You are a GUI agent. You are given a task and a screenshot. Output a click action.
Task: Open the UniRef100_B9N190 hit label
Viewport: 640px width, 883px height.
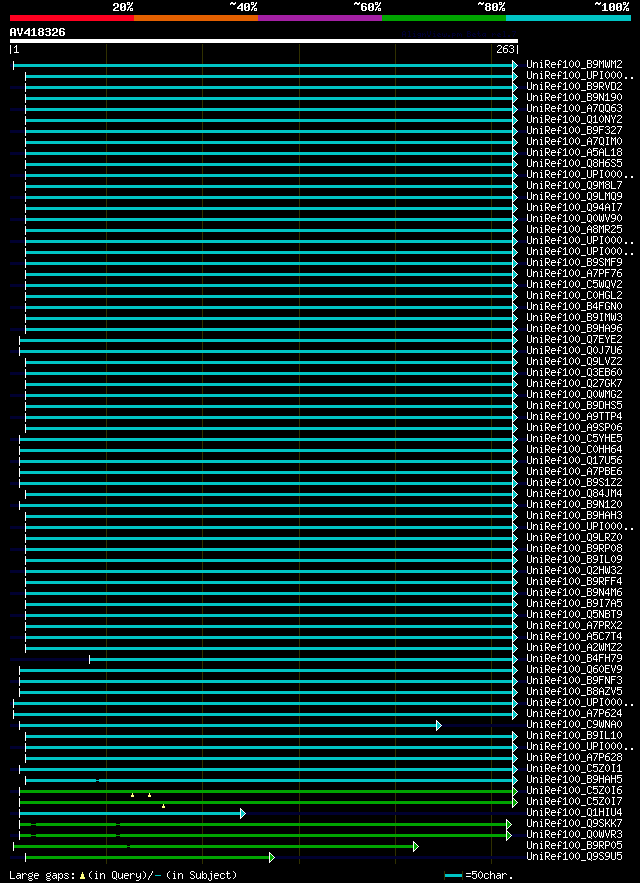coord(574,97)
